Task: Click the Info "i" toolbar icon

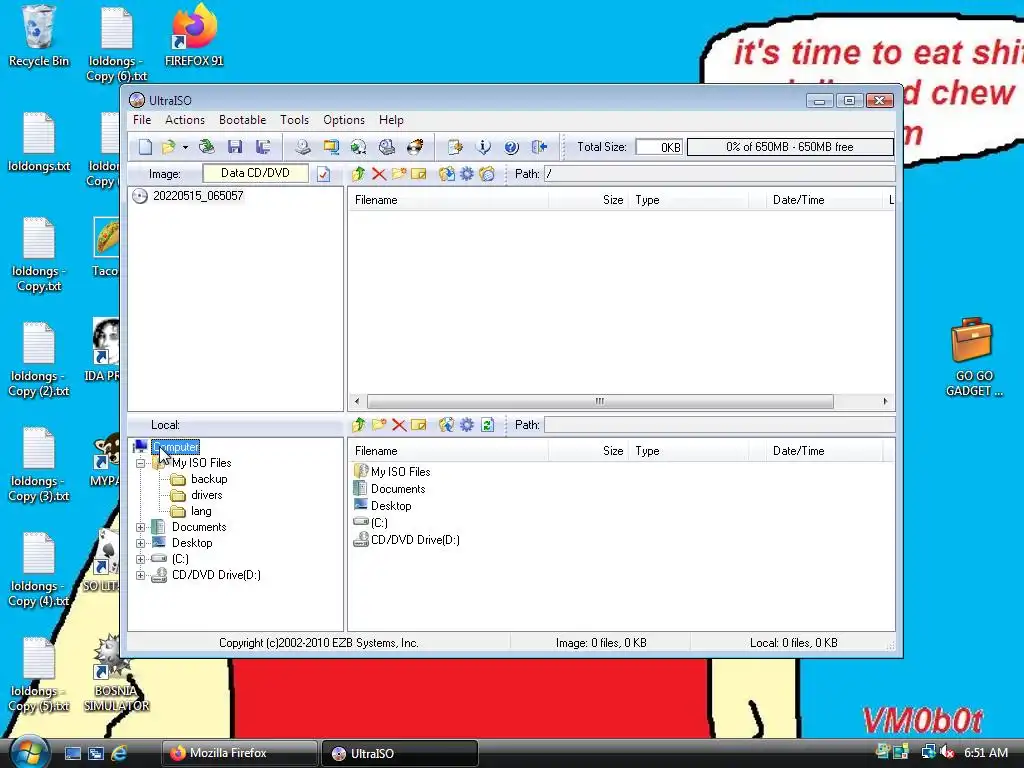Action: 483,147
